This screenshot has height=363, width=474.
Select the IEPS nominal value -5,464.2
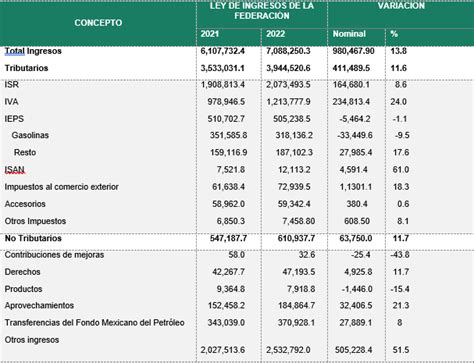click(x=355, y=119)
